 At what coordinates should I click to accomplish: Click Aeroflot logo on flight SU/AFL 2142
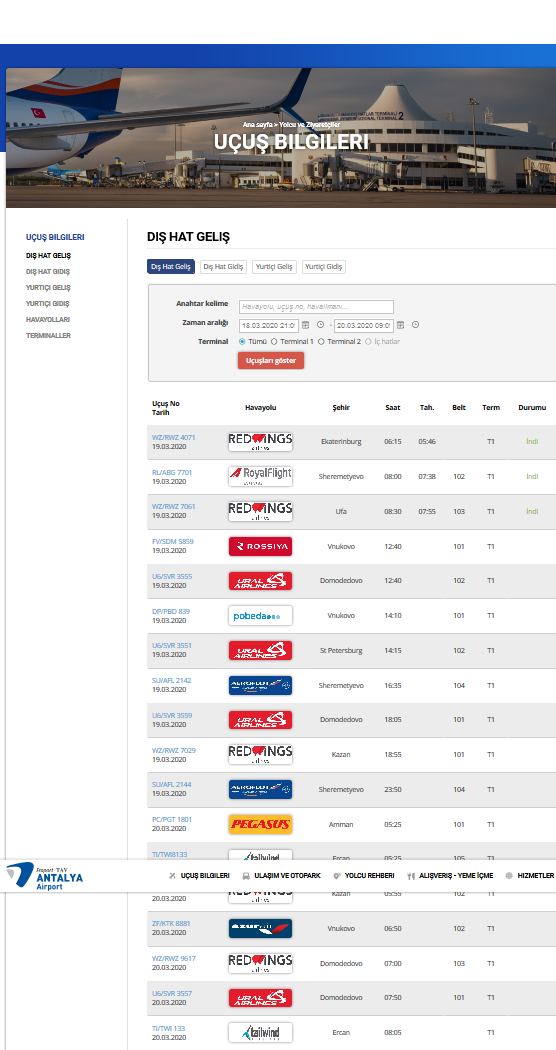coord(260,685)
